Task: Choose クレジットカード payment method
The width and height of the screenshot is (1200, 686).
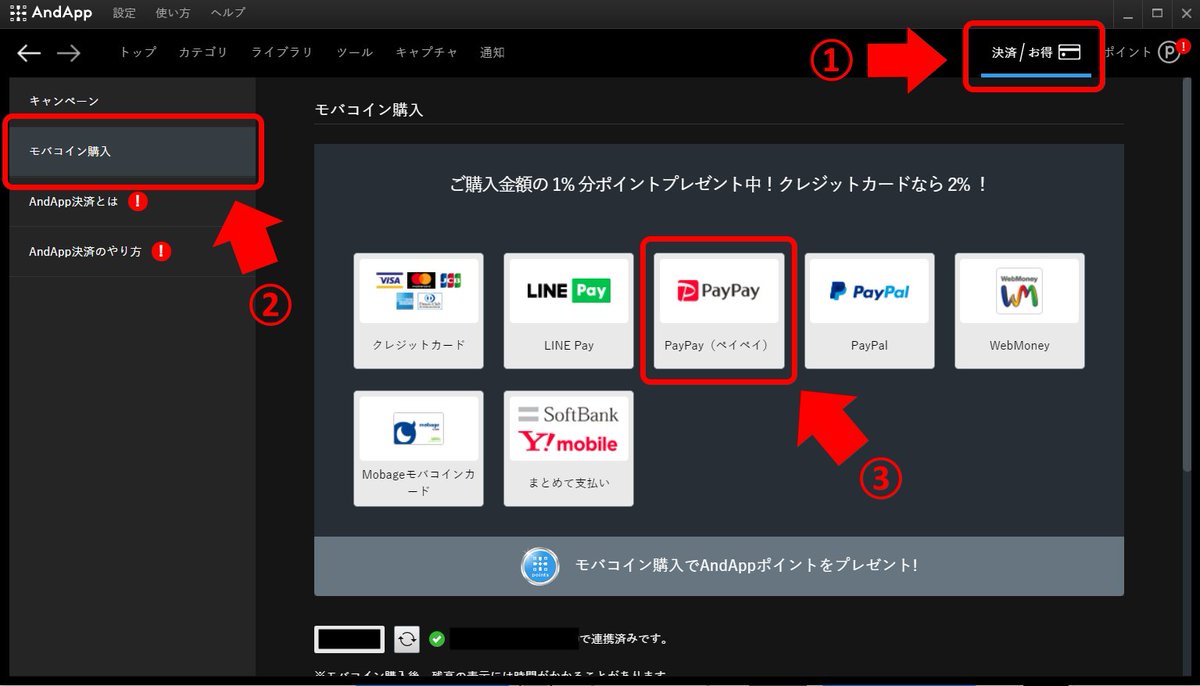Action: coord(419,311)
